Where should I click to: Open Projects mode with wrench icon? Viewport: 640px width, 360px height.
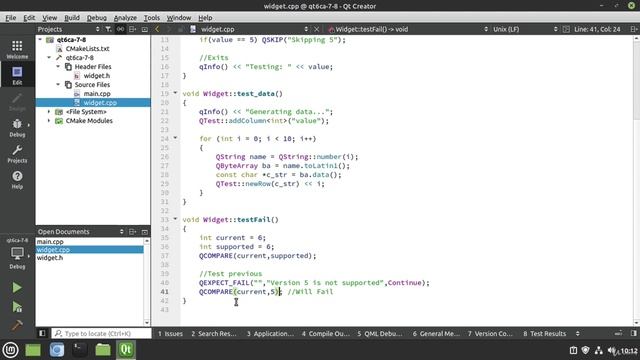click(x=17, y=153)
